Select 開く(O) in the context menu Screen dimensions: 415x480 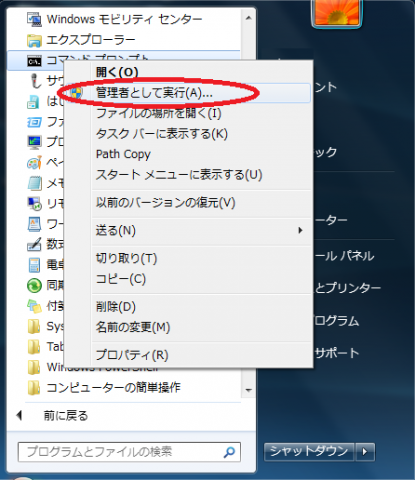pyautogui.click(x=117, y=72)
